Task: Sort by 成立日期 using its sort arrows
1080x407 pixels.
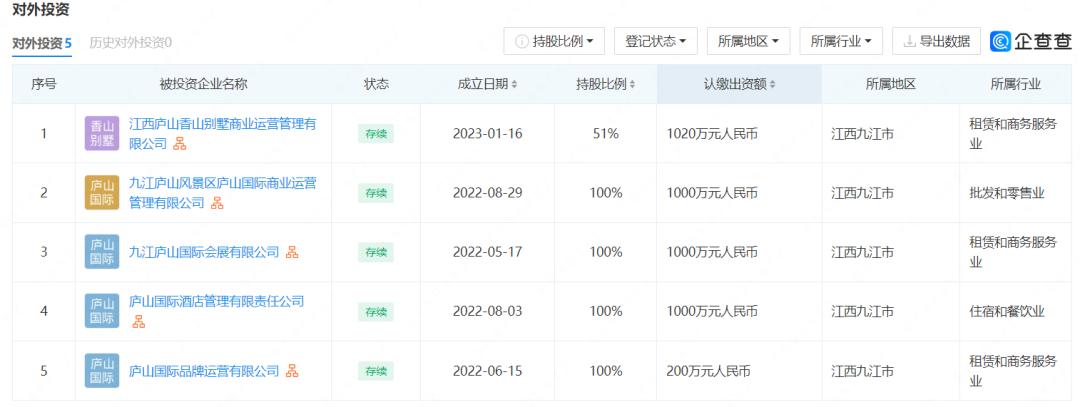Action: pyautogui.click(x=514, y=85)
